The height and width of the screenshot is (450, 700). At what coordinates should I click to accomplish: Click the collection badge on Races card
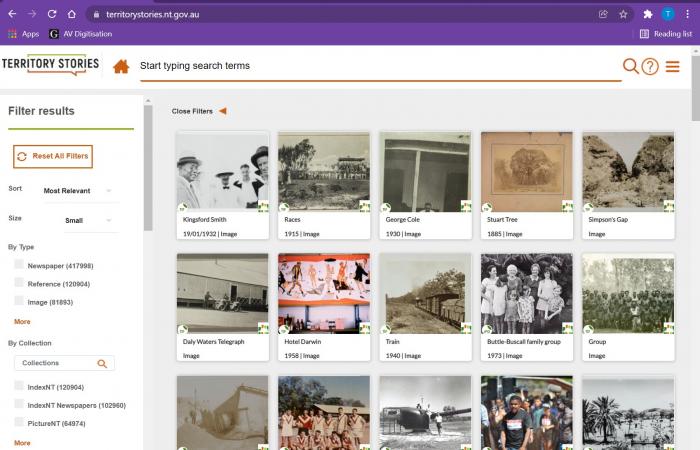(x=365, y=206)
